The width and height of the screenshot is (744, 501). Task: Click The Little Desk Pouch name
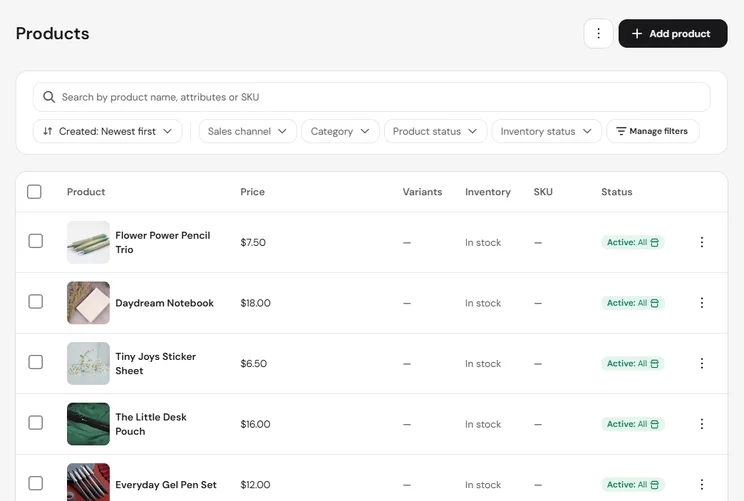[x=150, y=424]
